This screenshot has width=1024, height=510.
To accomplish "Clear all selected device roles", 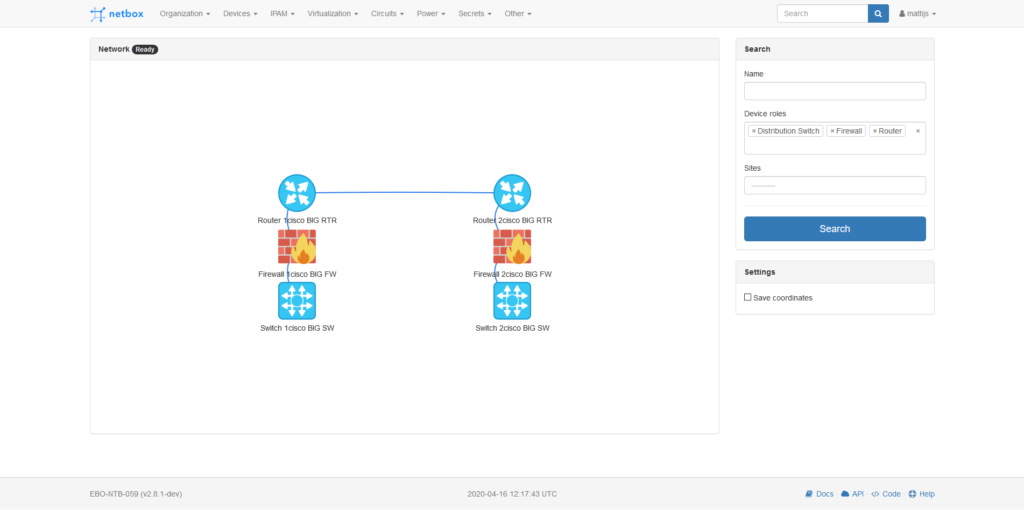I will [918, 131].
